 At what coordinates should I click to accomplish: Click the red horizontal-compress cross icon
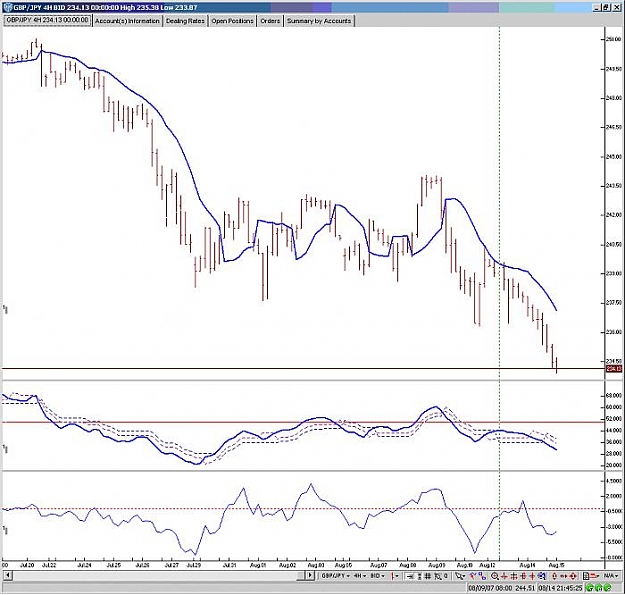click(x=504, y=576)
